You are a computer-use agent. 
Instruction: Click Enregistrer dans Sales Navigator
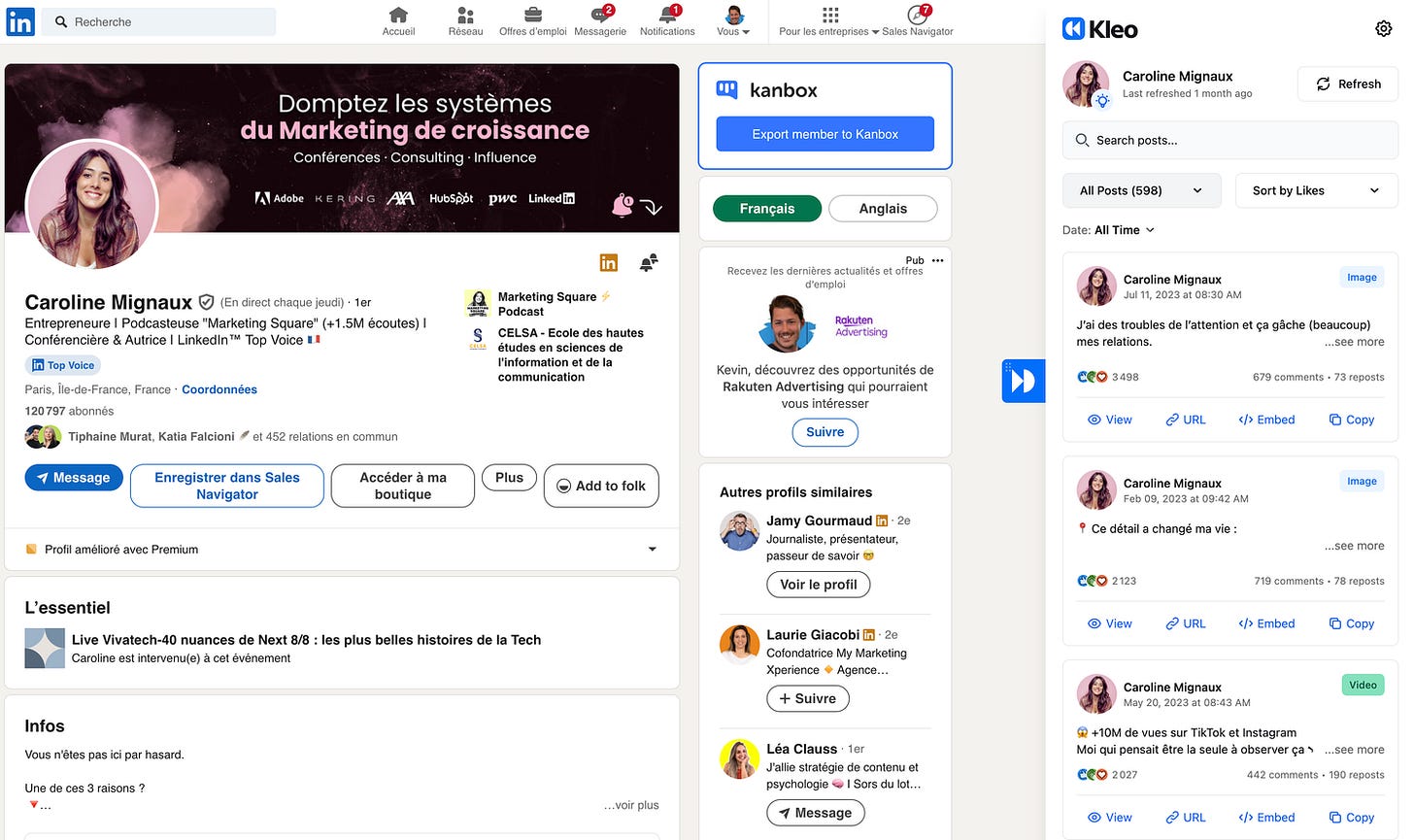pos(227,486)
